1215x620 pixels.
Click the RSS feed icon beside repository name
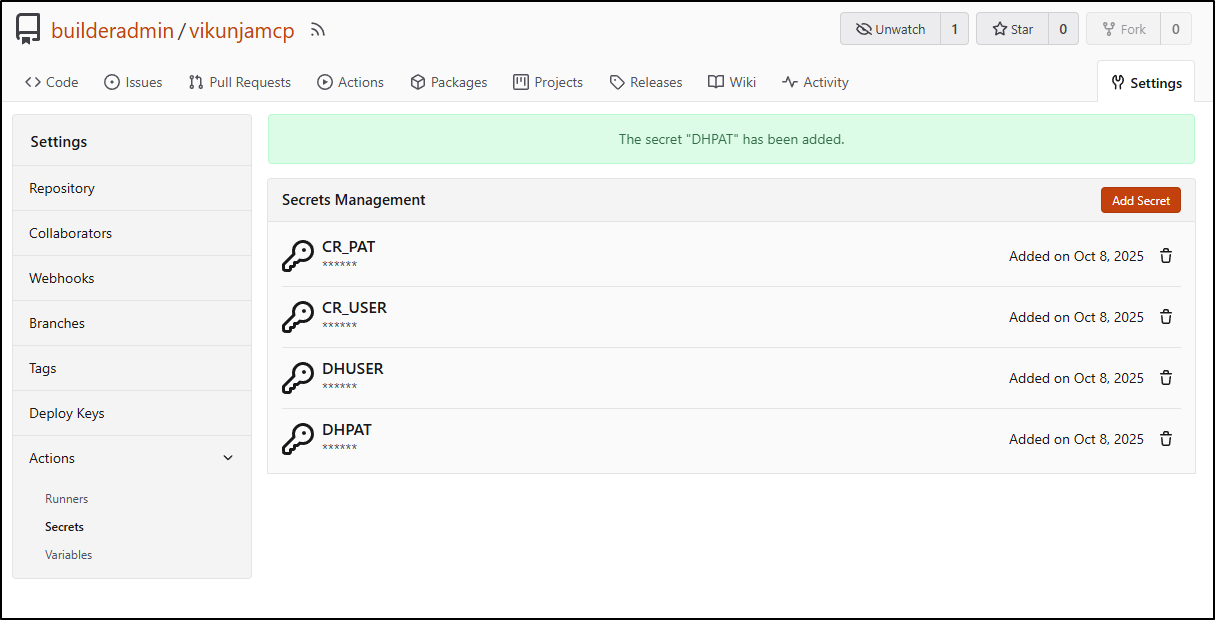318,30
